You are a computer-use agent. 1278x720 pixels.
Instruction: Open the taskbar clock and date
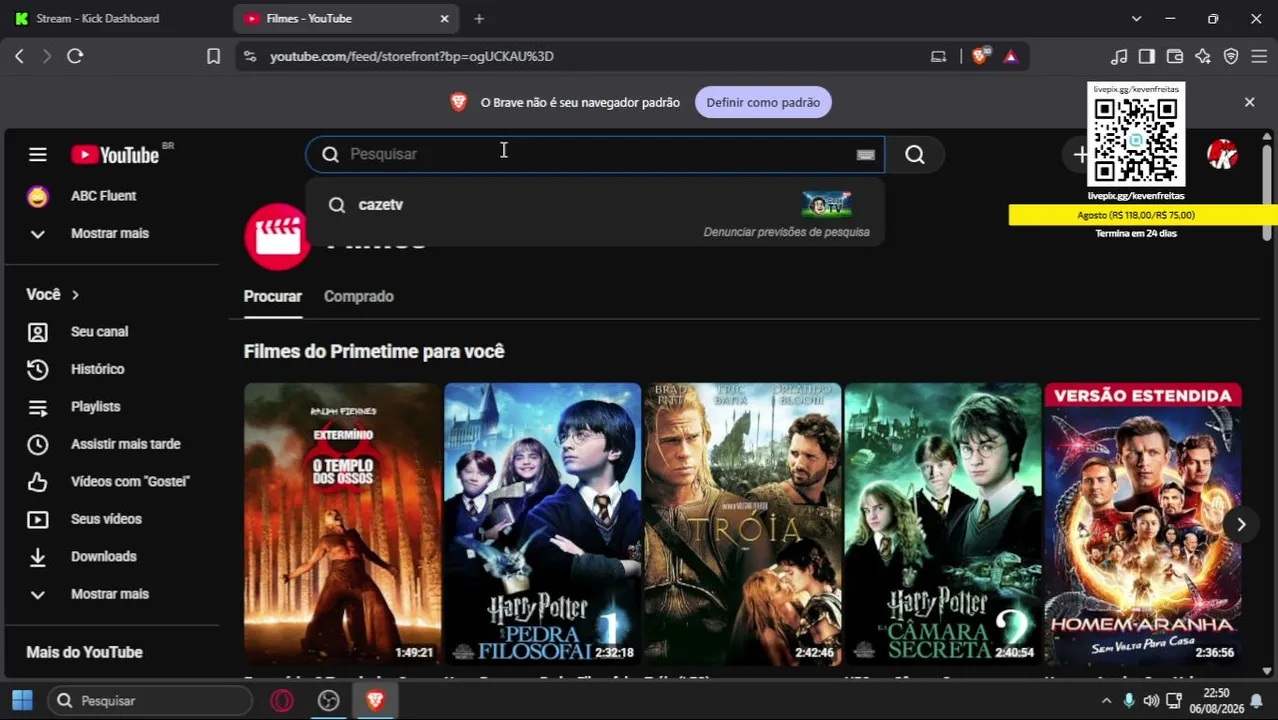pos(1216,701)
